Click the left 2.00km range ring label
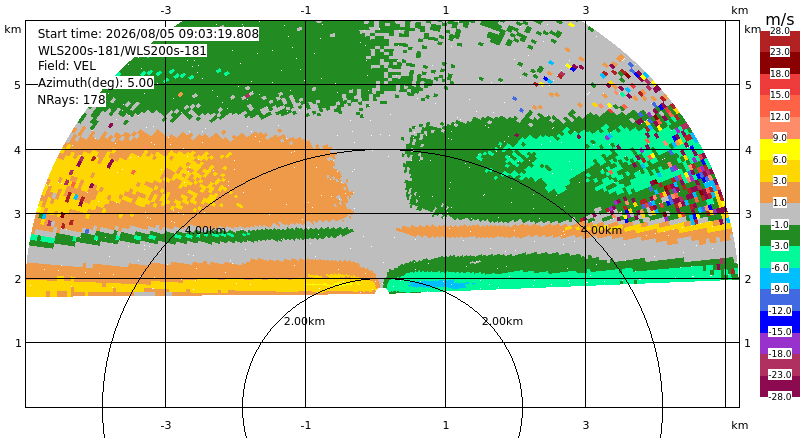 click(304, 321)
